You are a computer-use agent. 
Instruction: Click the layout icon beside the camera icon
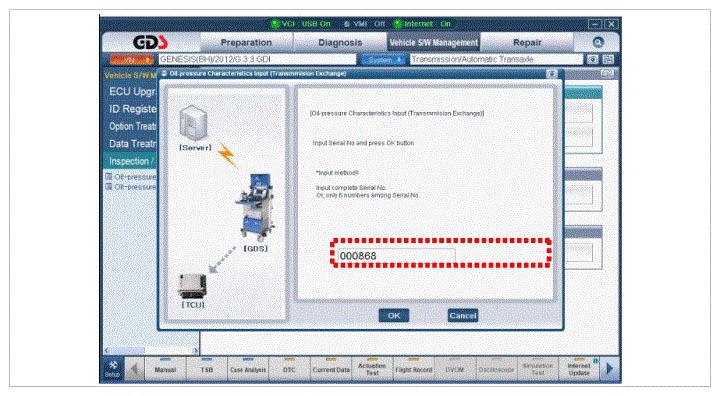click(608, 59)
